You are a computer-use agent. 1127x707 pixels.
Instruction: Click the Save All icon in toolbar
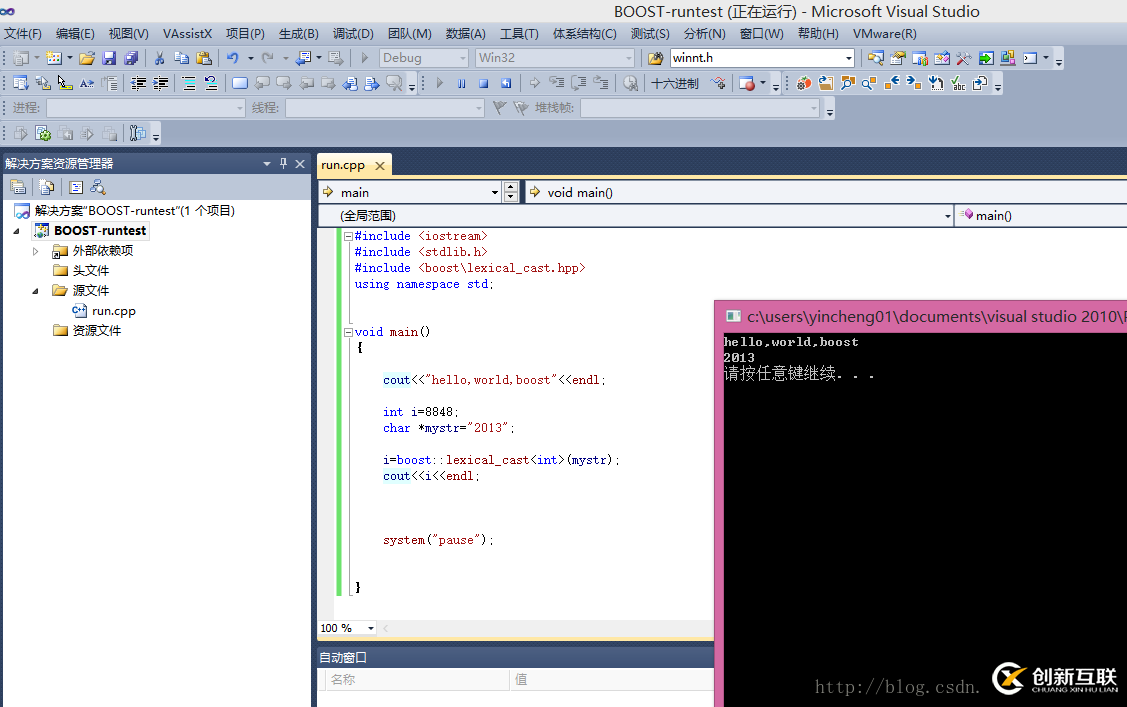coord(131,58)
